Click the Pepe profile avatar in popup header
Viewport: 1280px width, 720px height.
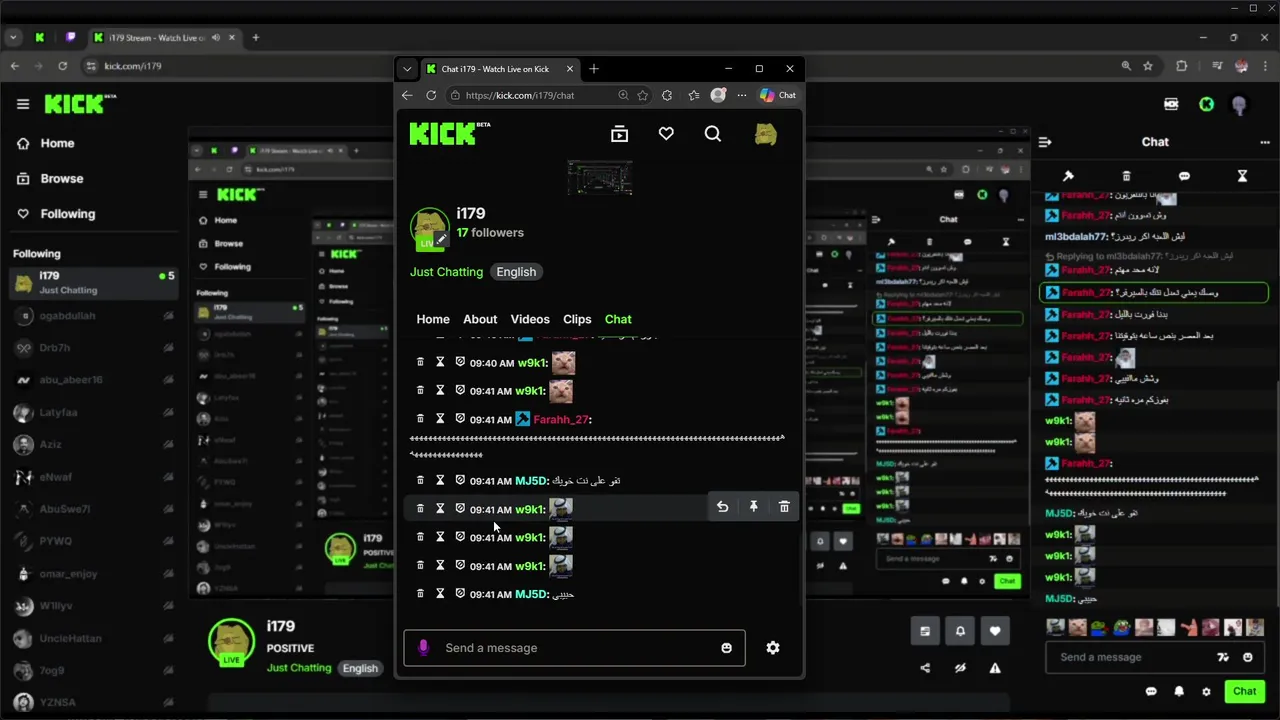(x=765, y=134)
